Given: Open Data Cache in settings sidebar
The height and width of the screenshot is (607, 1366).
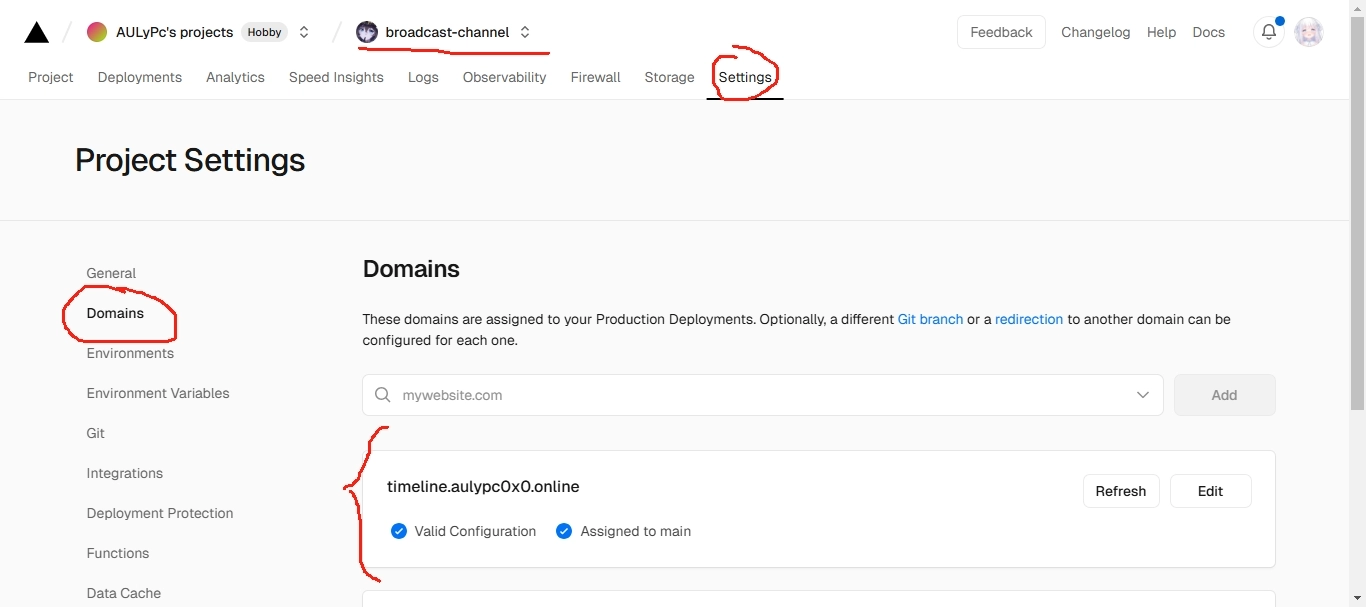Looking at the screenshot, I should tap(124, 593).
